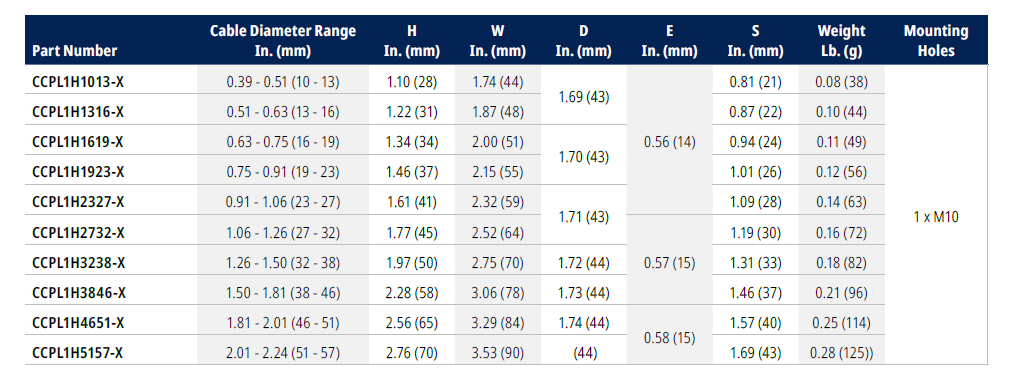Select part number CCPL1H1013-X
The image size is (1012, 383).
click(77, 82)
